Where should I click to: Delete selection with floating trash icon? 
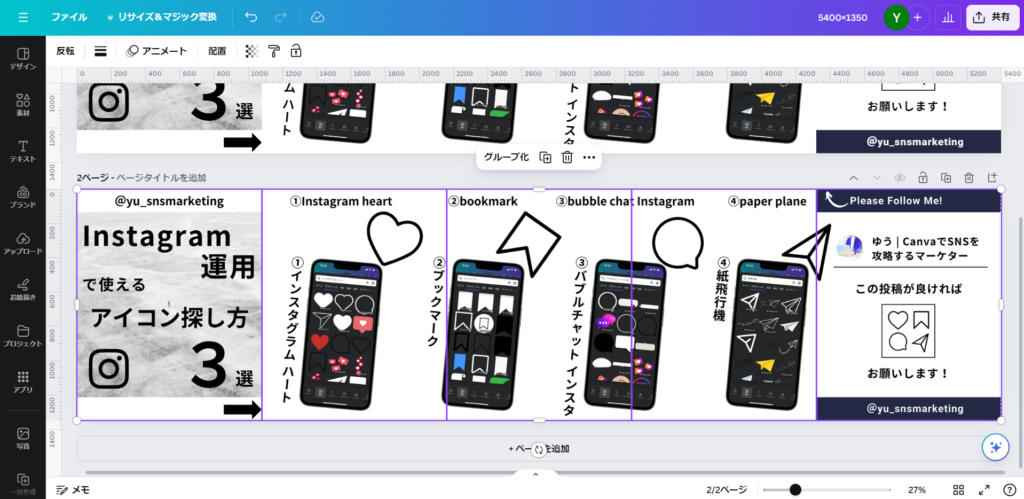click(x=567, y=157)
